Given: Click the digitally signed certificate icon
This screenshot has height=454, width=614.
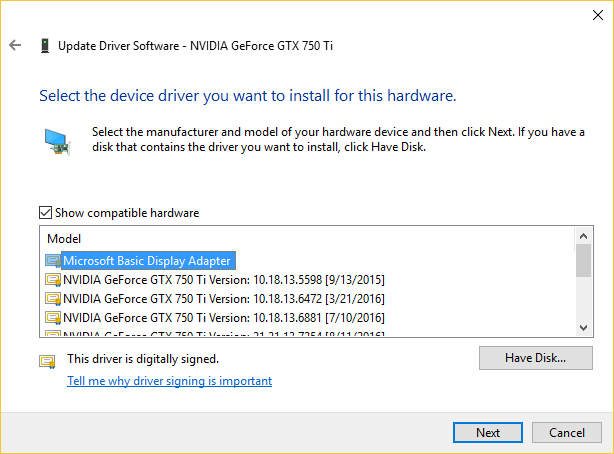Looking at the screenshot, I should click(47, 362).
